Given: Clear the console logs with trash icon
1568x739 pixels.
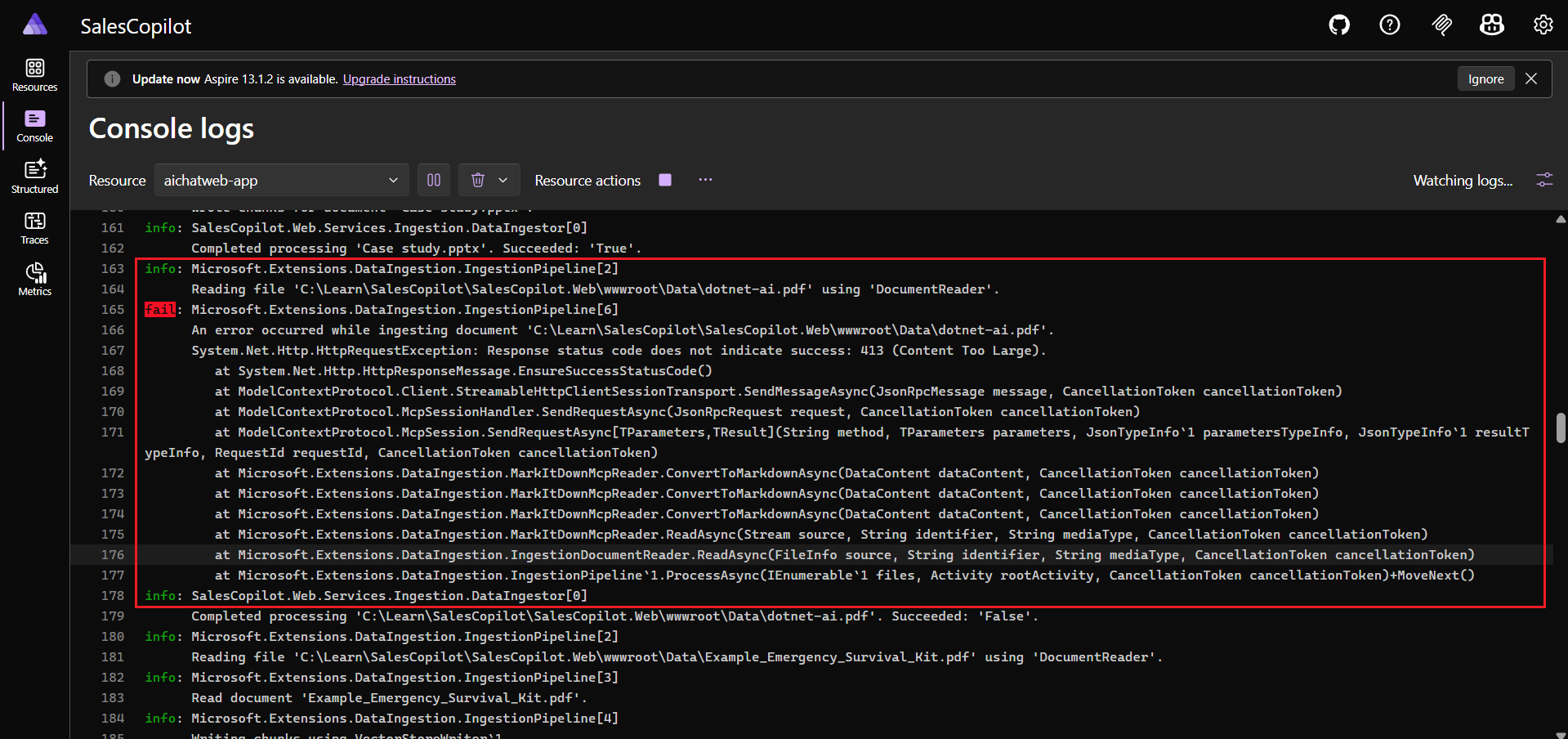Looking at the screenshot, I should (477, 180).
